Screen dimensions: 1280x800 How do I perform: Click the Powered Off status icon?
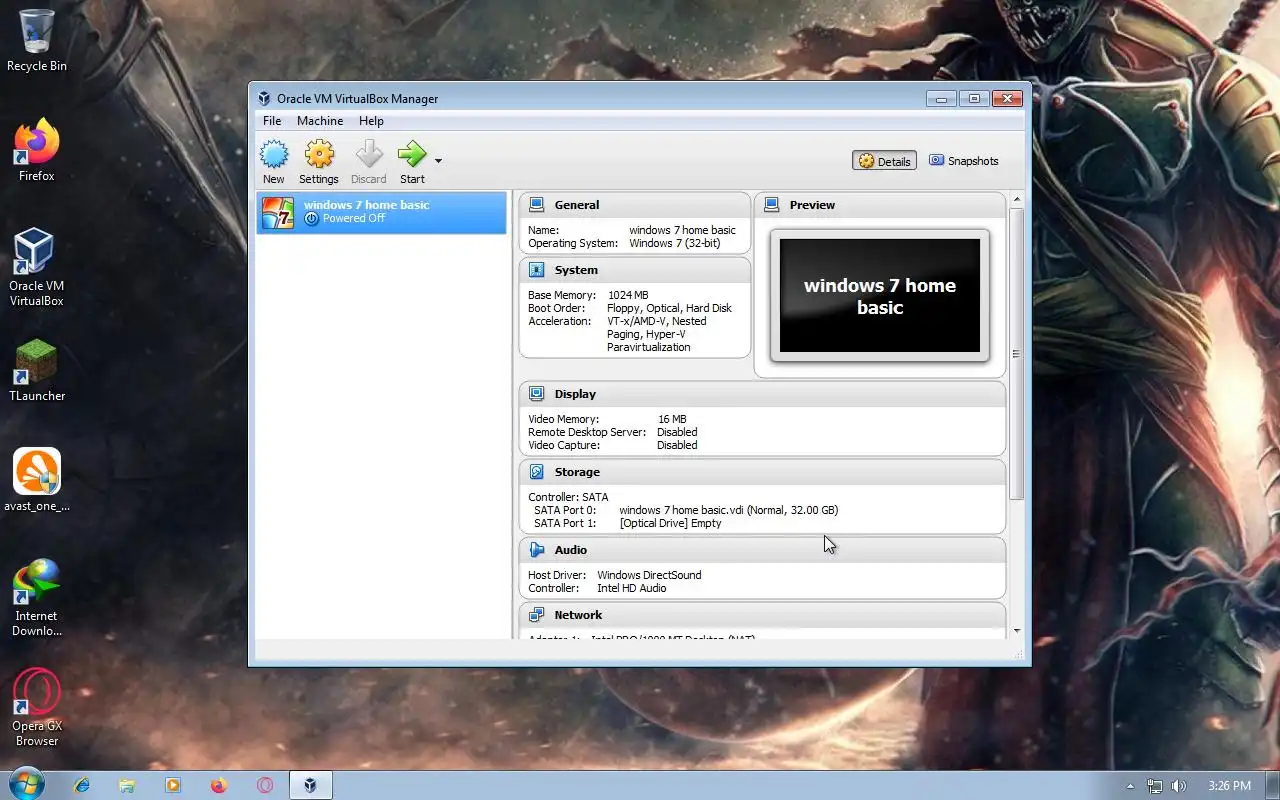pyautogui.click(x=311, y=218)
